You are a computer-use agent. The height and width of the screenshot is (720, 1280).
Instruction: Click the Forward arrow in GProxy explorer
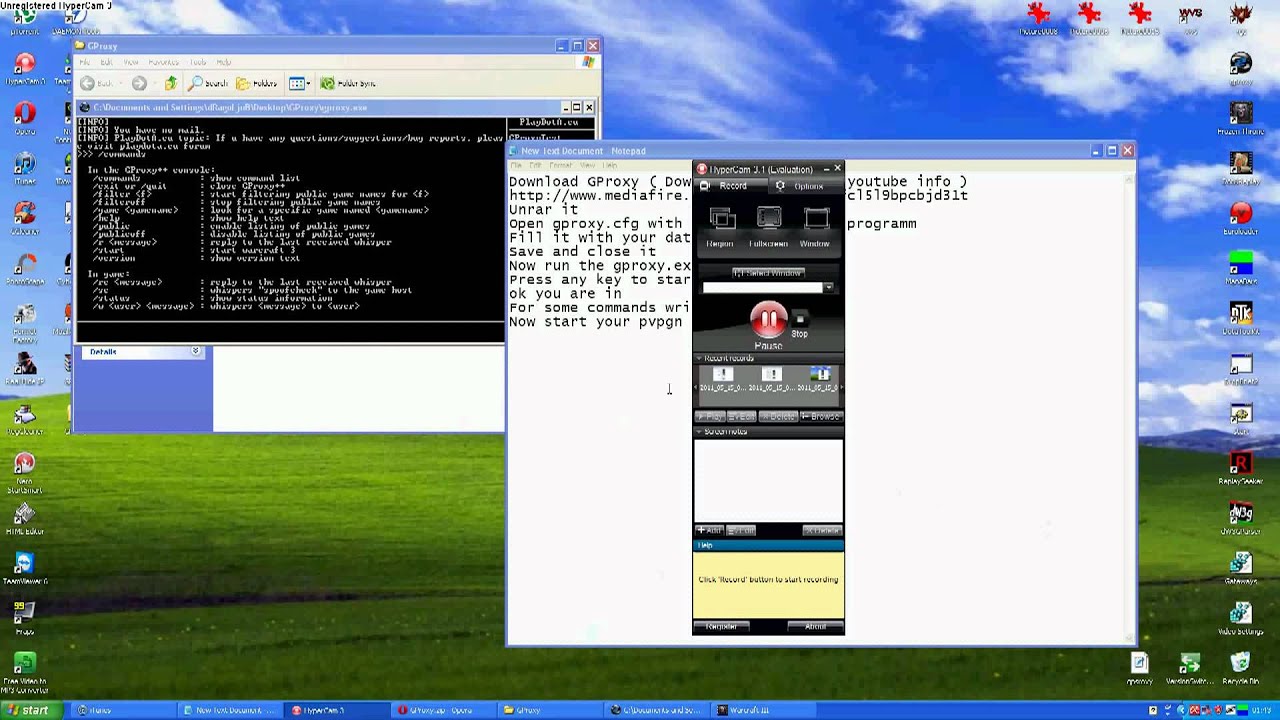point(139,84)
